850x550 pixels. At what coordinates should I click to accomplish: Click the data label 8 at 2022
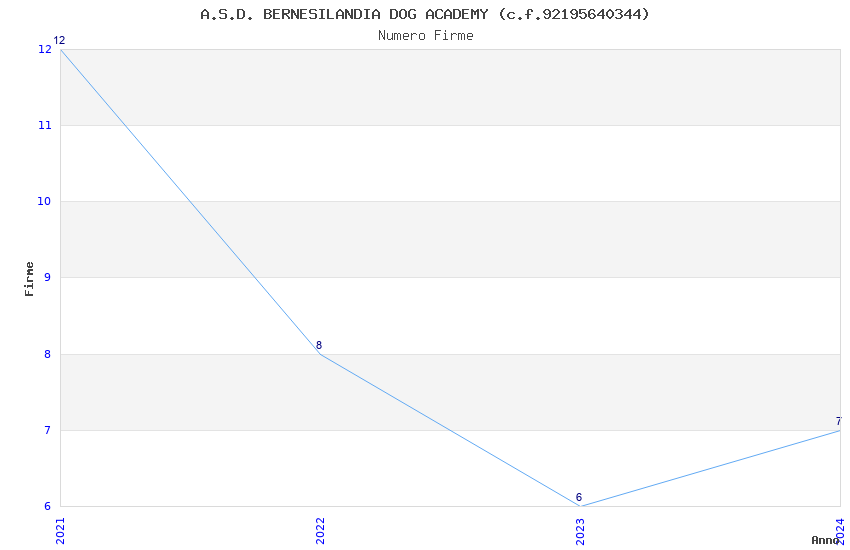click(x=319, y=345)
